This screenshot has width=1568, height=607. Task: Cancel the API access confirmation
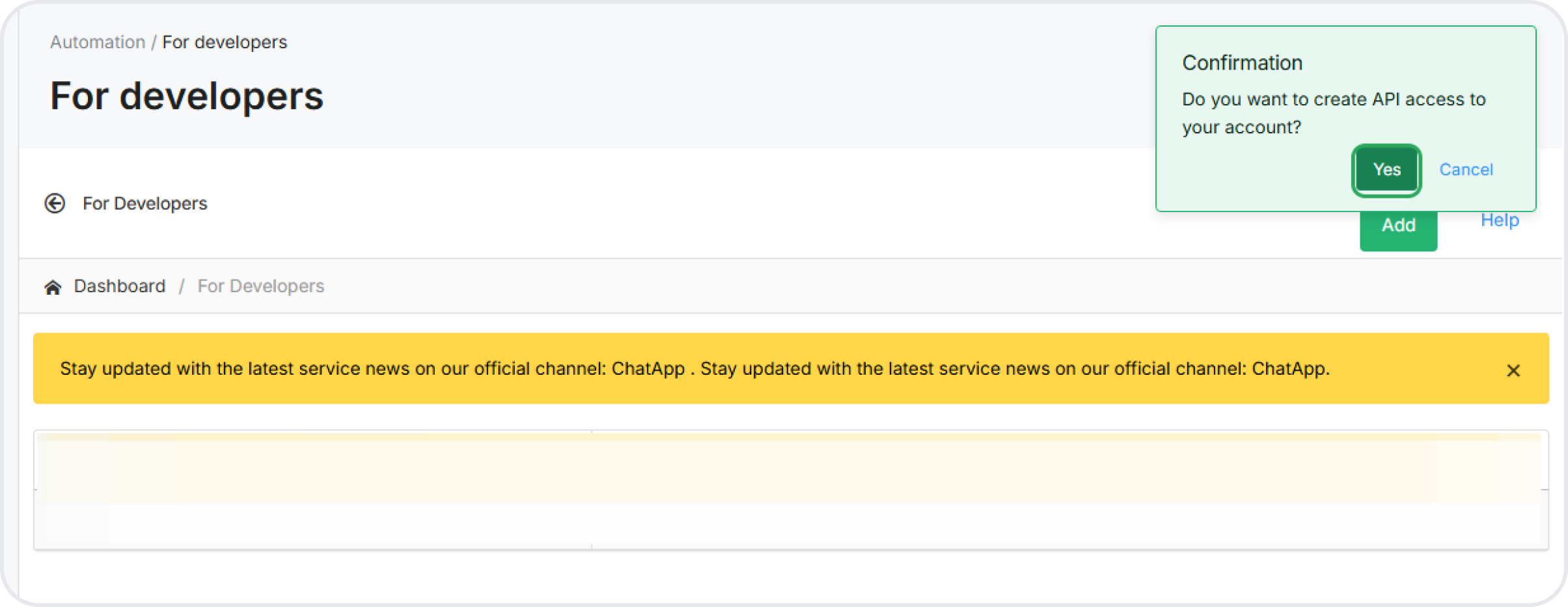1466,170
